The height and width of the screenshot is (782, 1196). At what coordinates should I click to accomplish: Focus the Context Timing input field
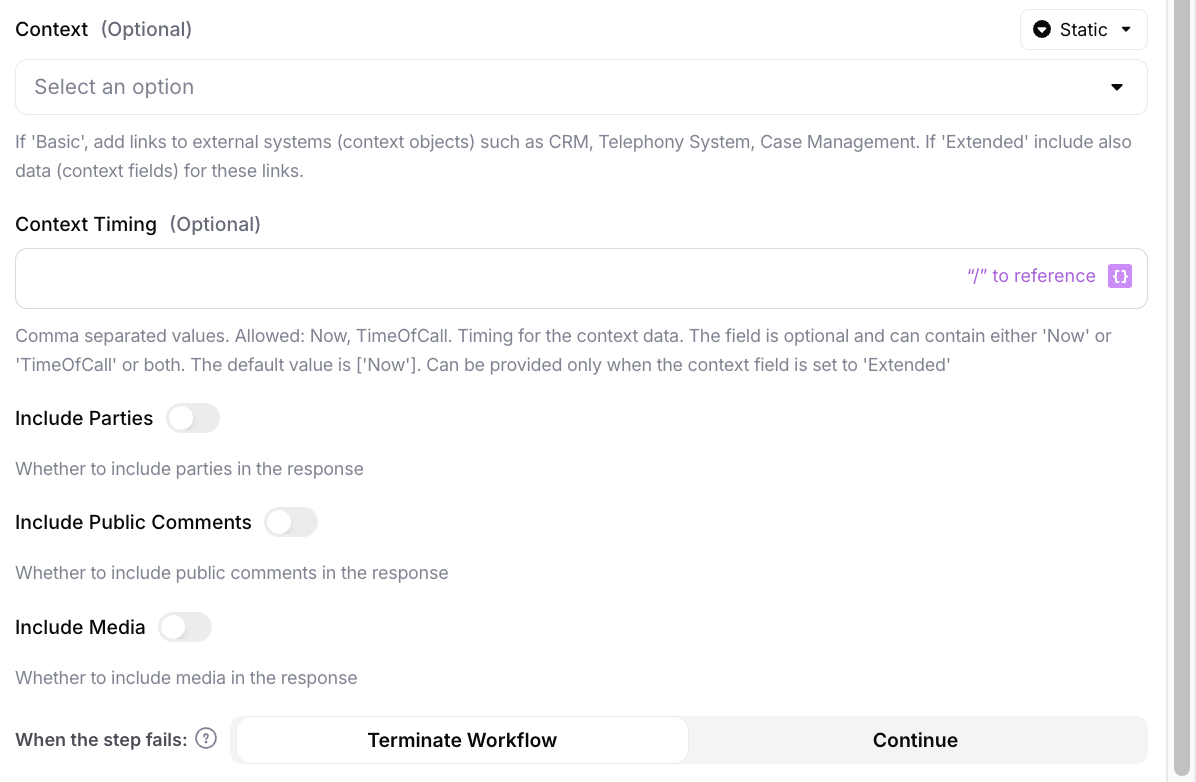[x=480, y=278]
